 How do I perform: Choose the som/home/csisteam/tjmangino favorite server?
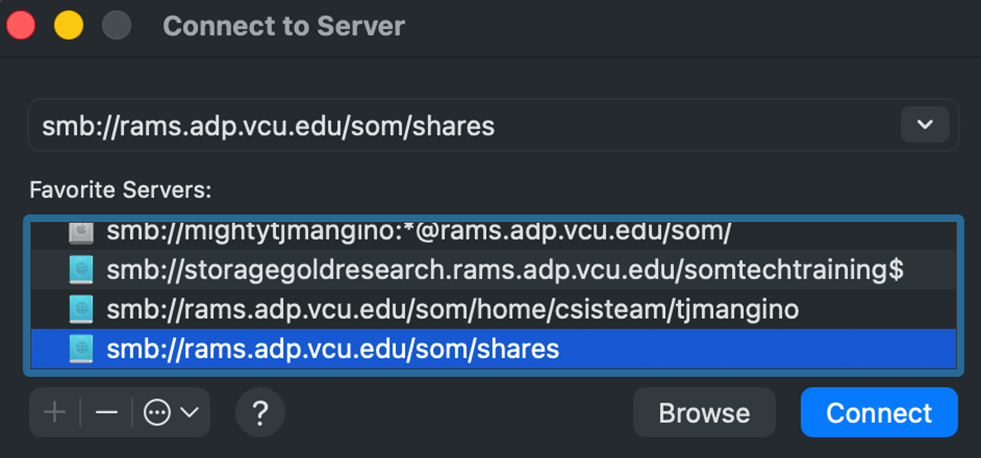(x=452, y=309)
